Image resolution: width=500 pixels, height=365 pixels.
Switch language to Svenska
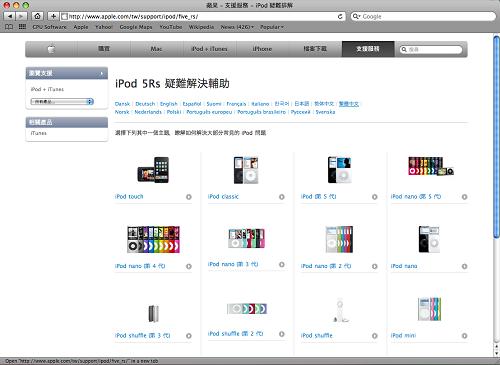click(325, 112)
